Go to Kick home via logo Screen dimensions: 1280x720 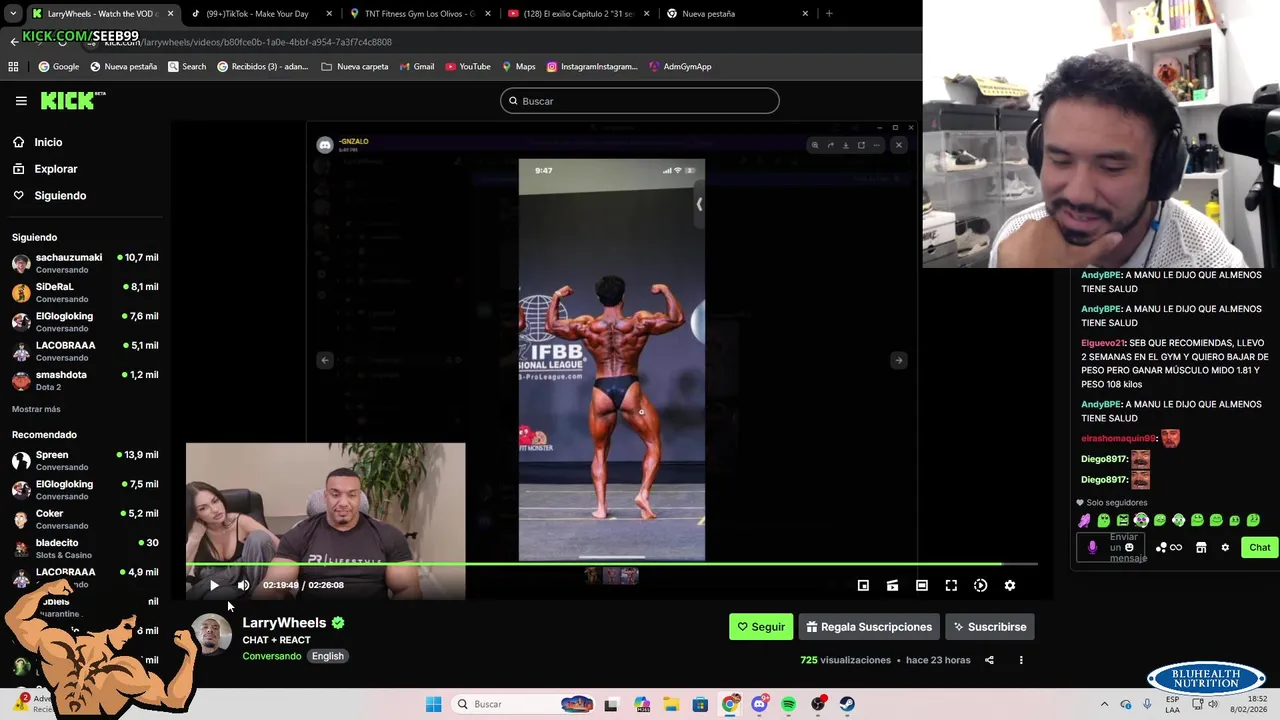pos(72,100)
